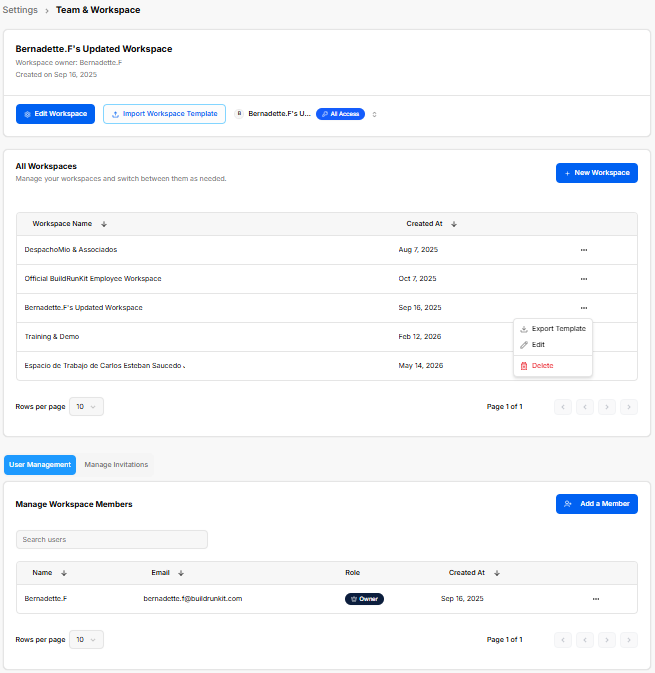655x673 pixels.
Task: Click the Oct 7, 2025 date cell
Action: [417, 279]
